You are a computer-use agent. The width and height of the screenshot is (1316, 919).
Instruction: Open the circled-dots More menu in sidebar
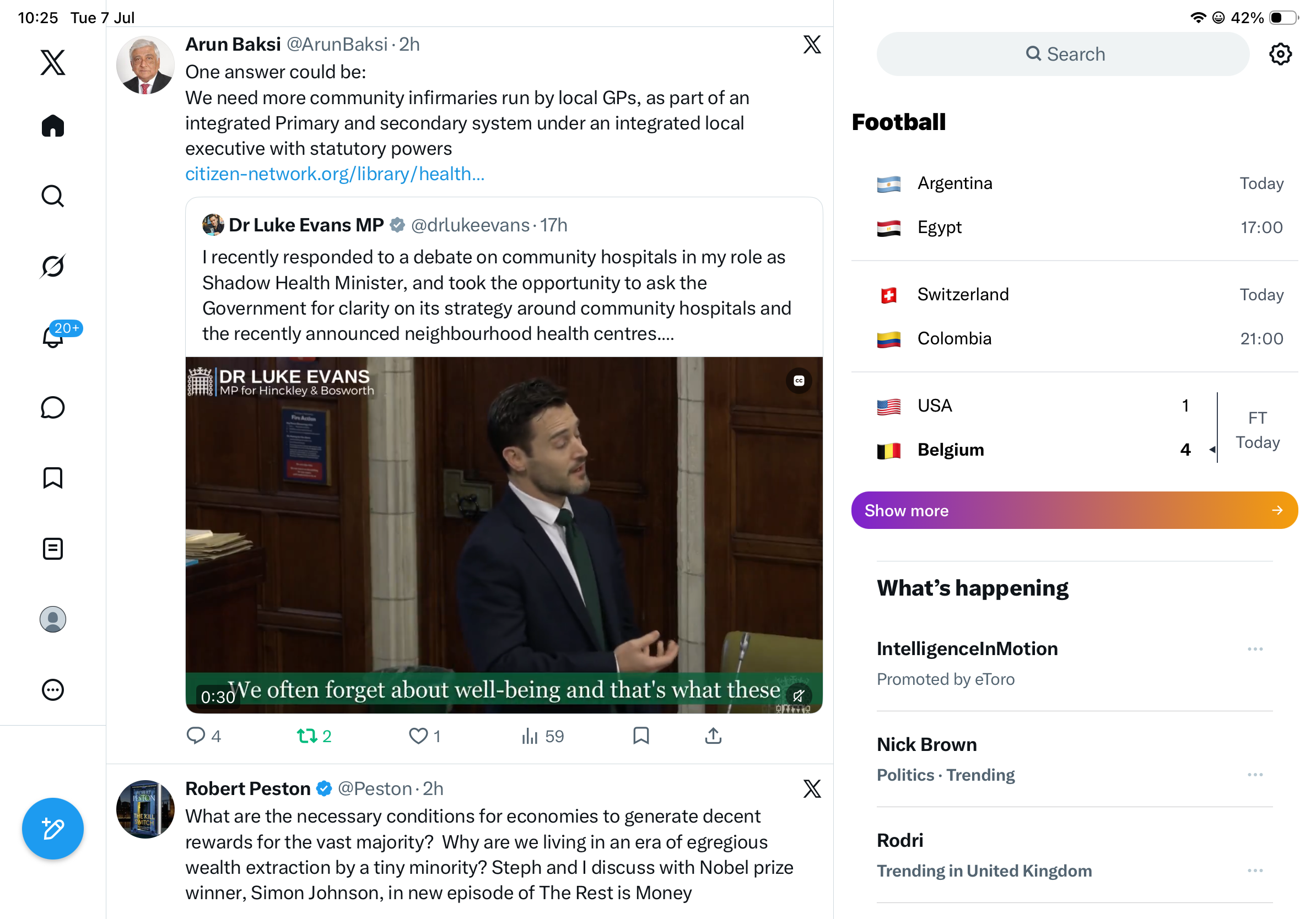coord(53,690)
